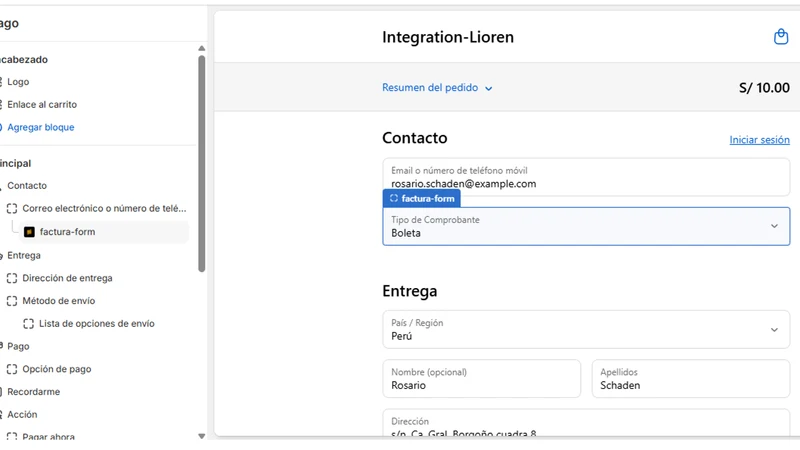Click block icon beside Opción de pago
The height and width of the screenshot is (450, 800).
[12, 369]
